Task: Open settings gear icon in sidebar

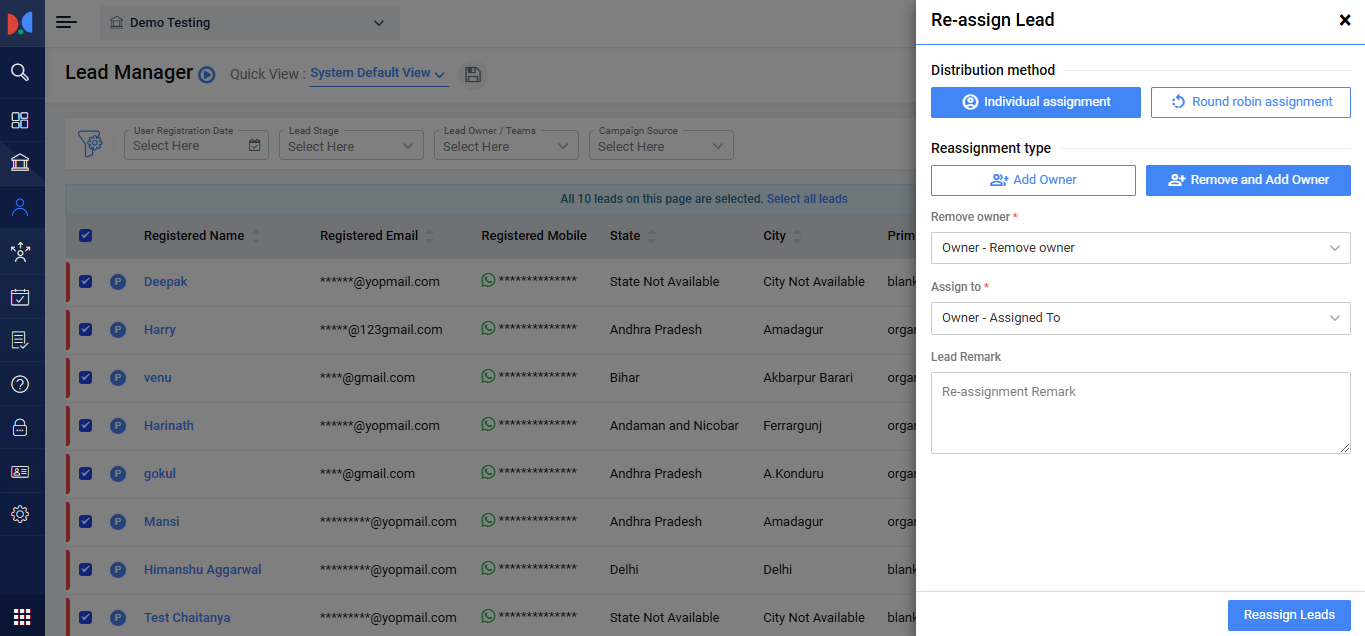Action: coord(20,514)
